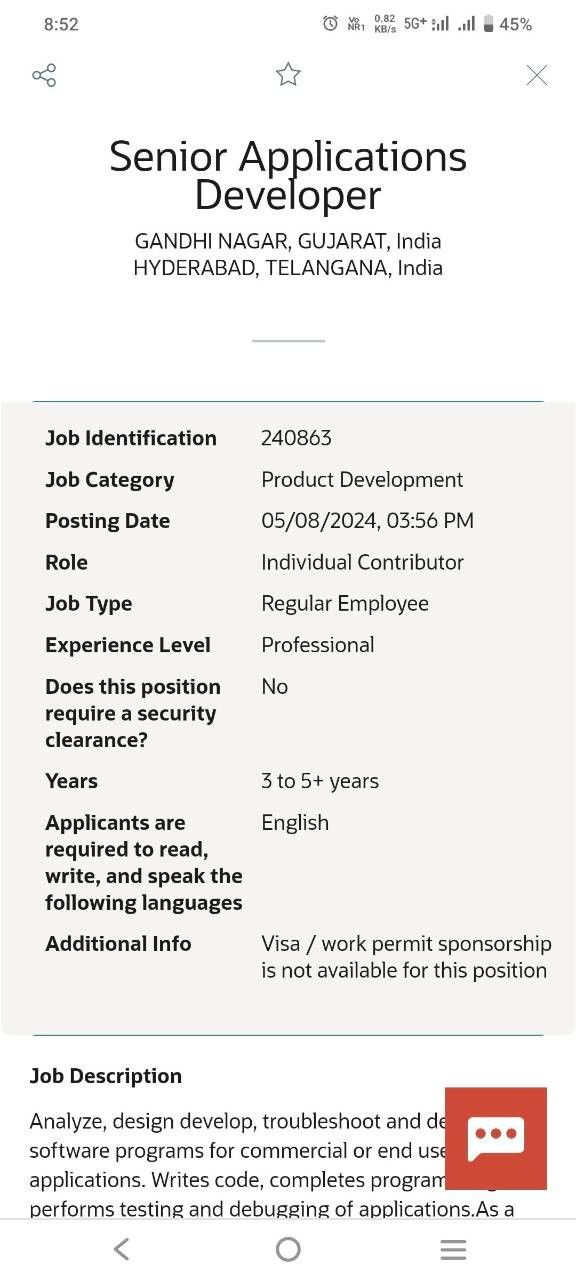The width and height of the screenshot is (576, 1280).
Task: Tap the Gandhi Nagar, Gujarat location text
Action: (x=288, y=241)
